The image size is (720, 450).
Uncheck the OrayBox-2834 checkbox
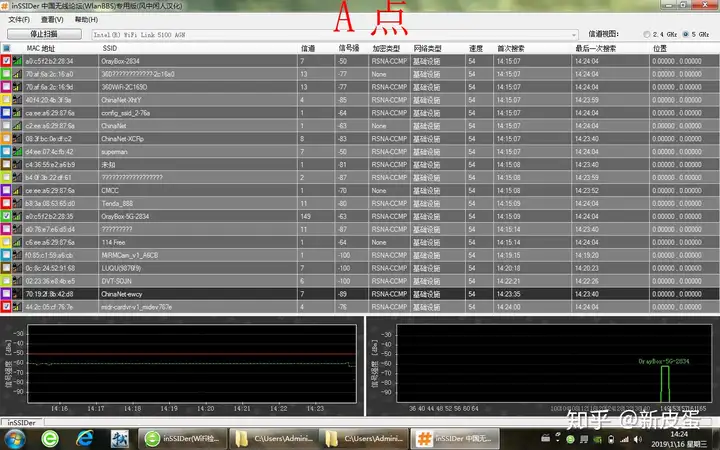tap(6, 61)
